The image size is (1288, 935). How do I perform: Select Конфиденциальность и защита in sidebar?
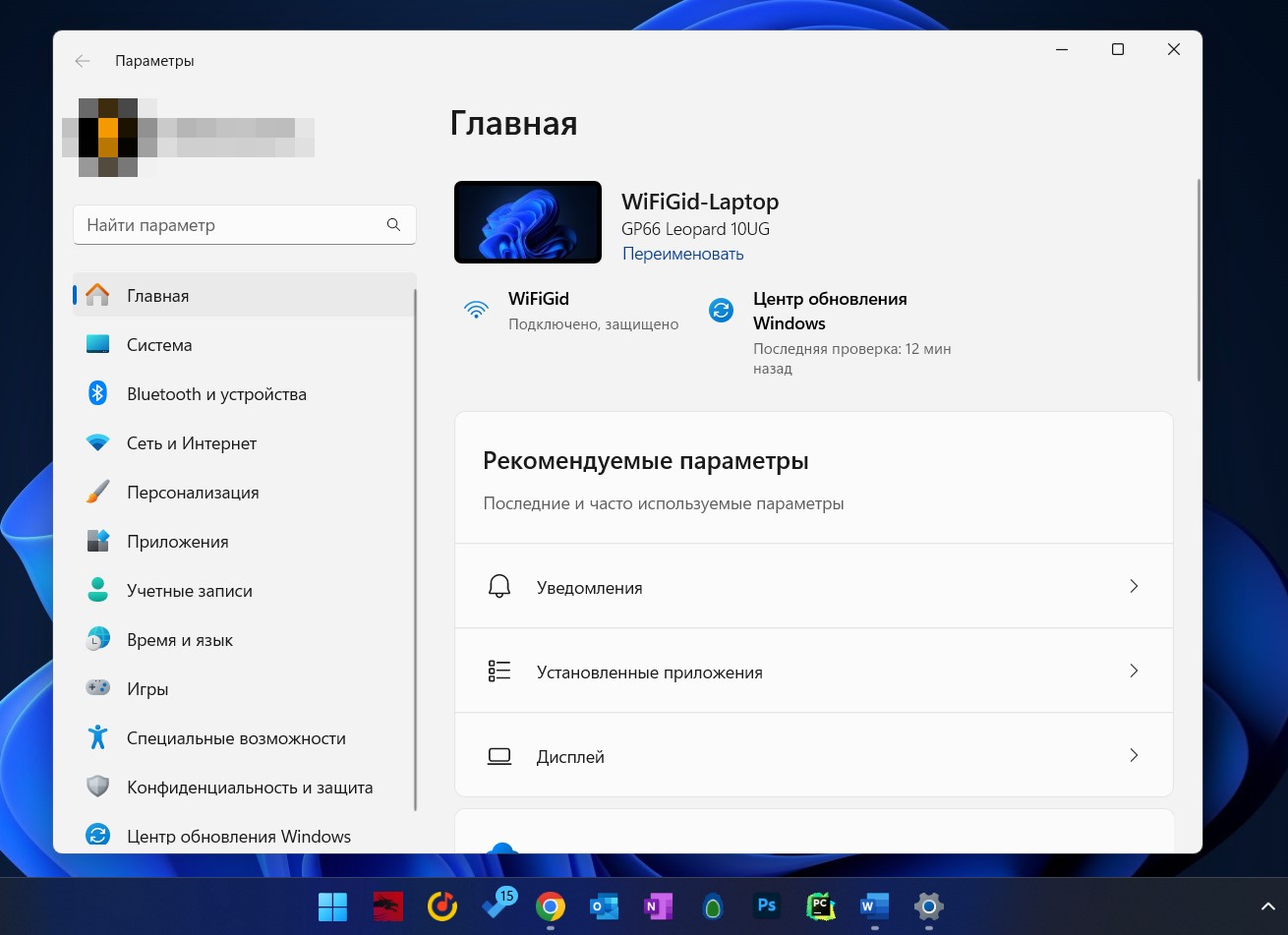[245, 787]
